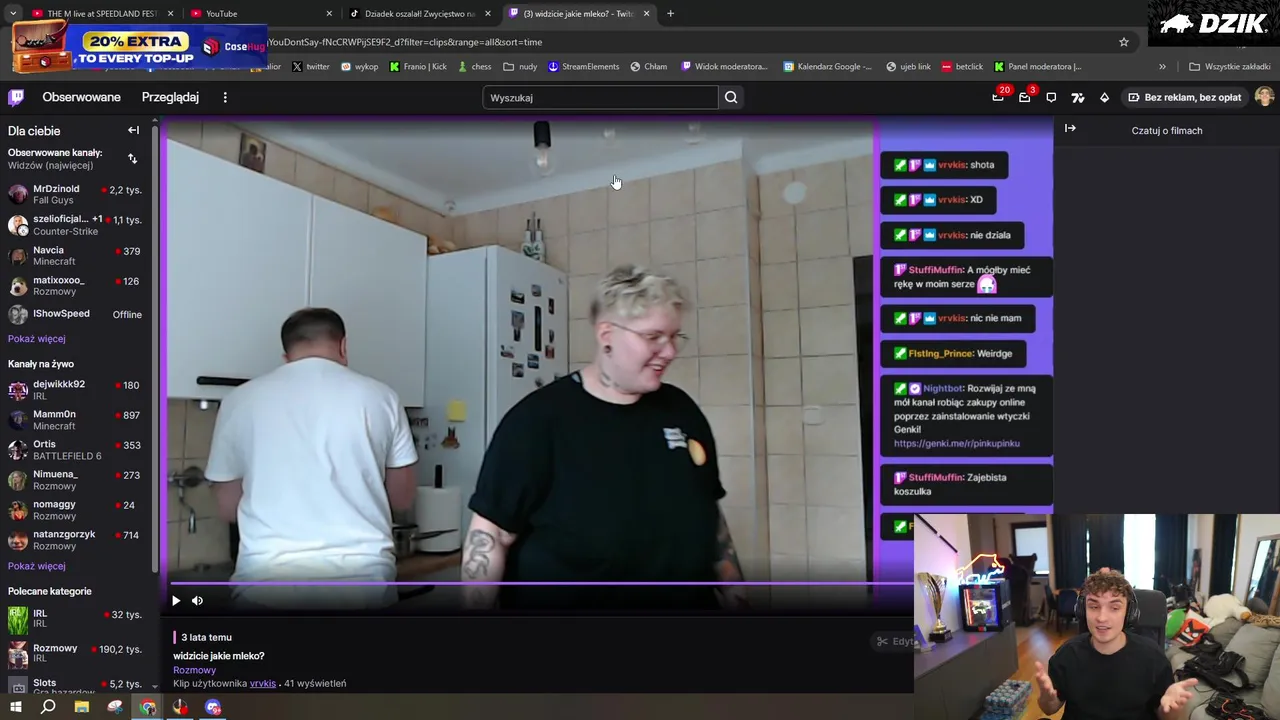
Task: Open the Twitch notifications inbox with badge 20
Action: (998, 97)
